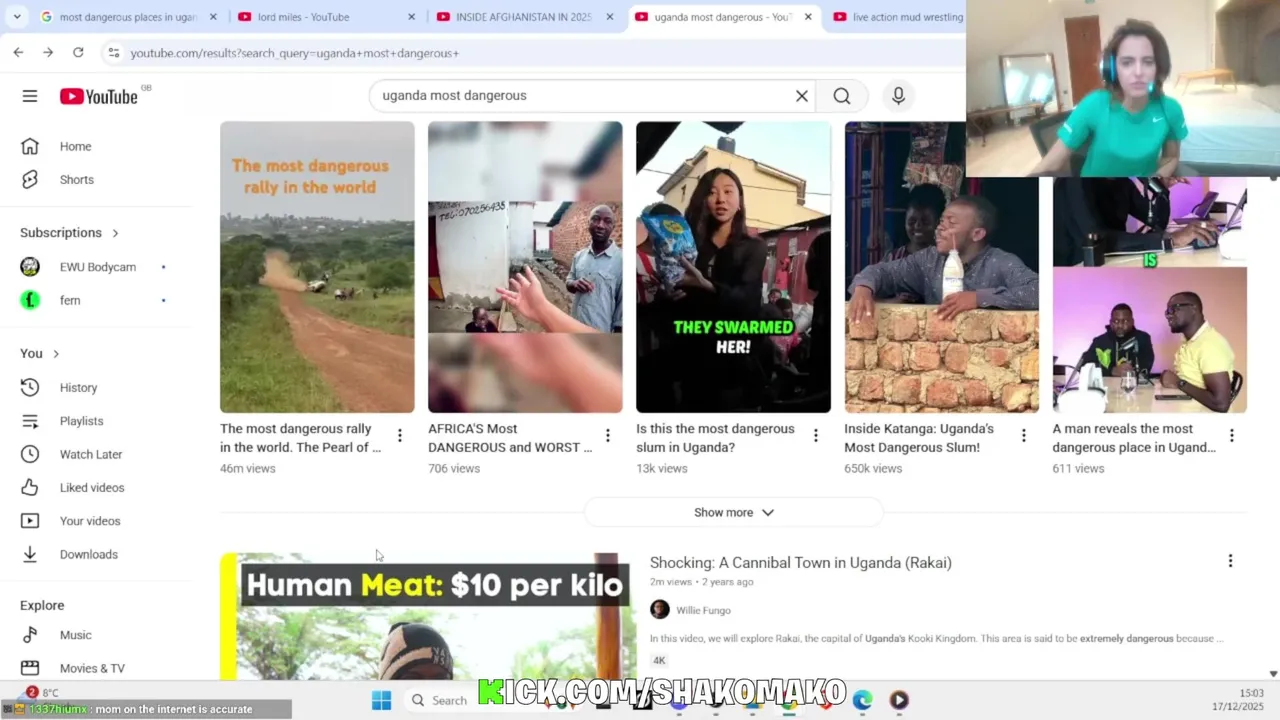Expand the Subscriptions section
Image resolution: width=1280 pixels, height=720 pixels.
[x=69, y=233]
